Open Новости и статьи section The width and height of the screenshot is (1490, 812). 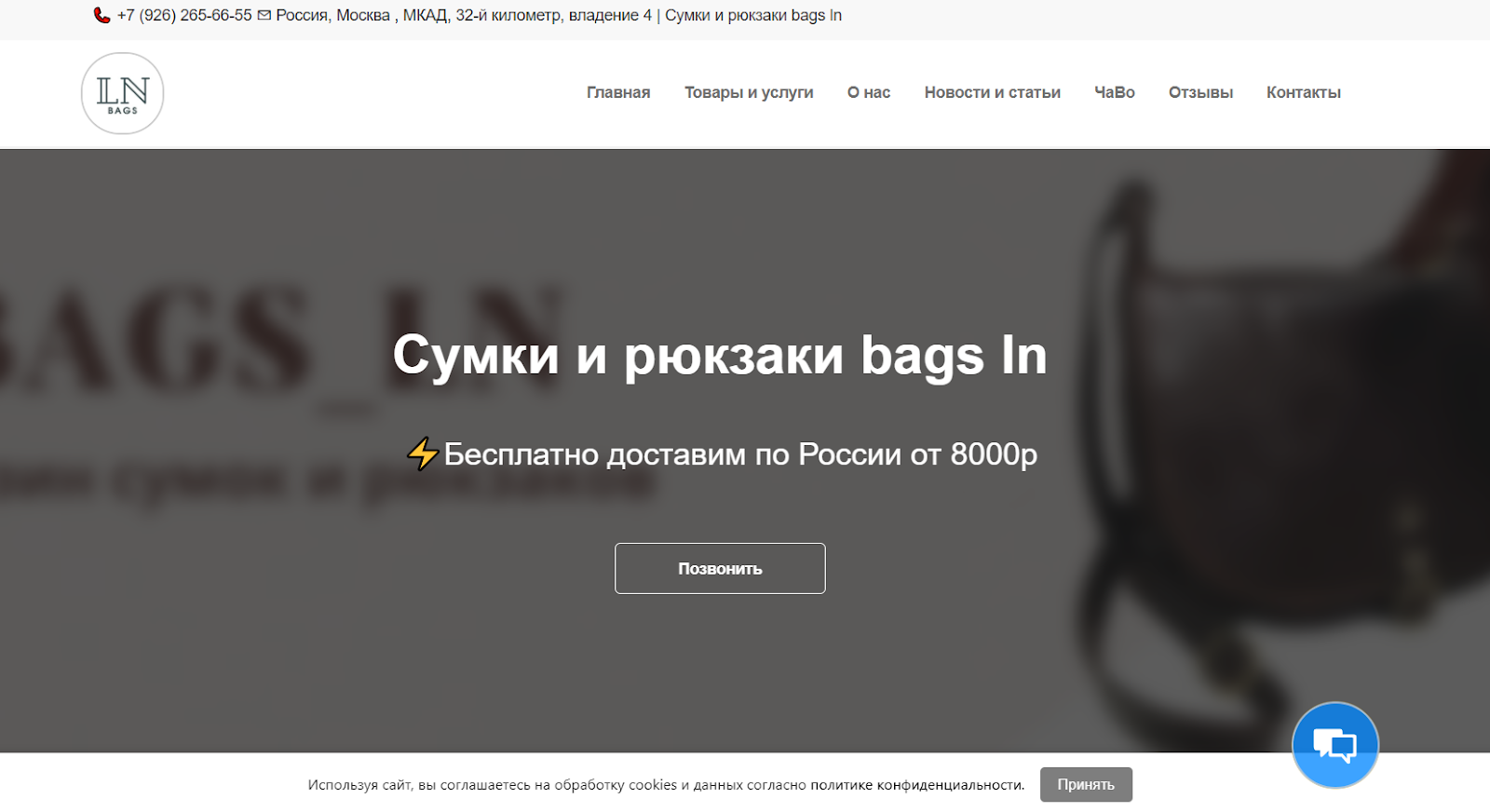click(993, 92)
